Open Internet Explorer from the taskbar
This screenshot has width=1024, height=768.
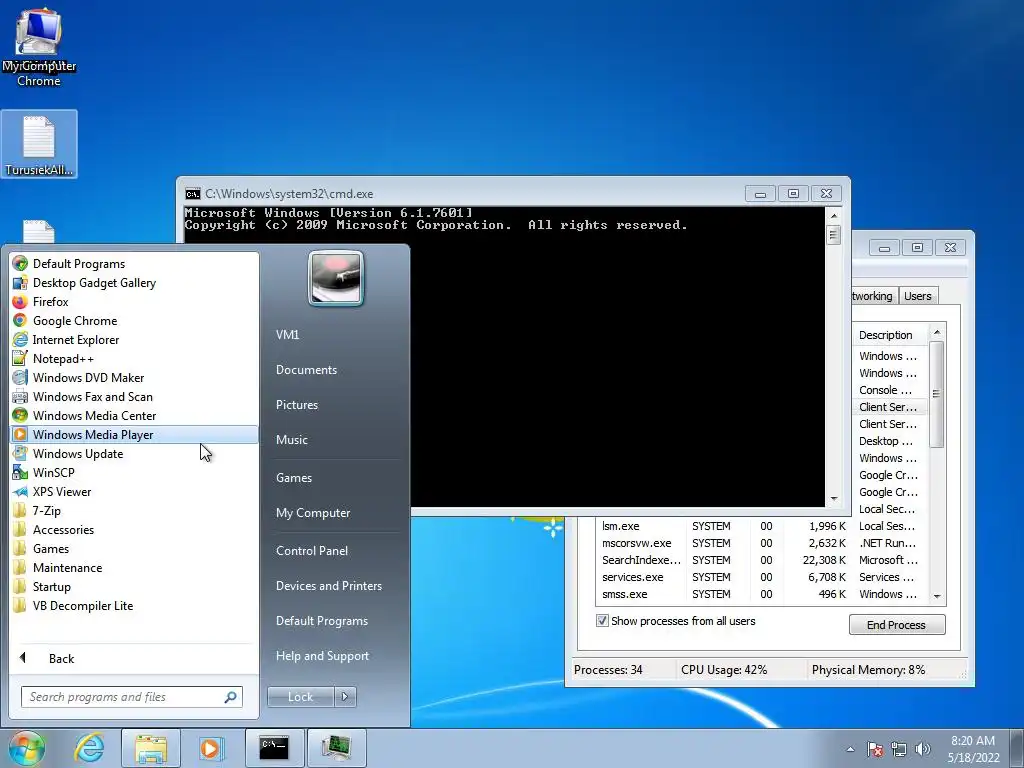click(x=89, y=748)
